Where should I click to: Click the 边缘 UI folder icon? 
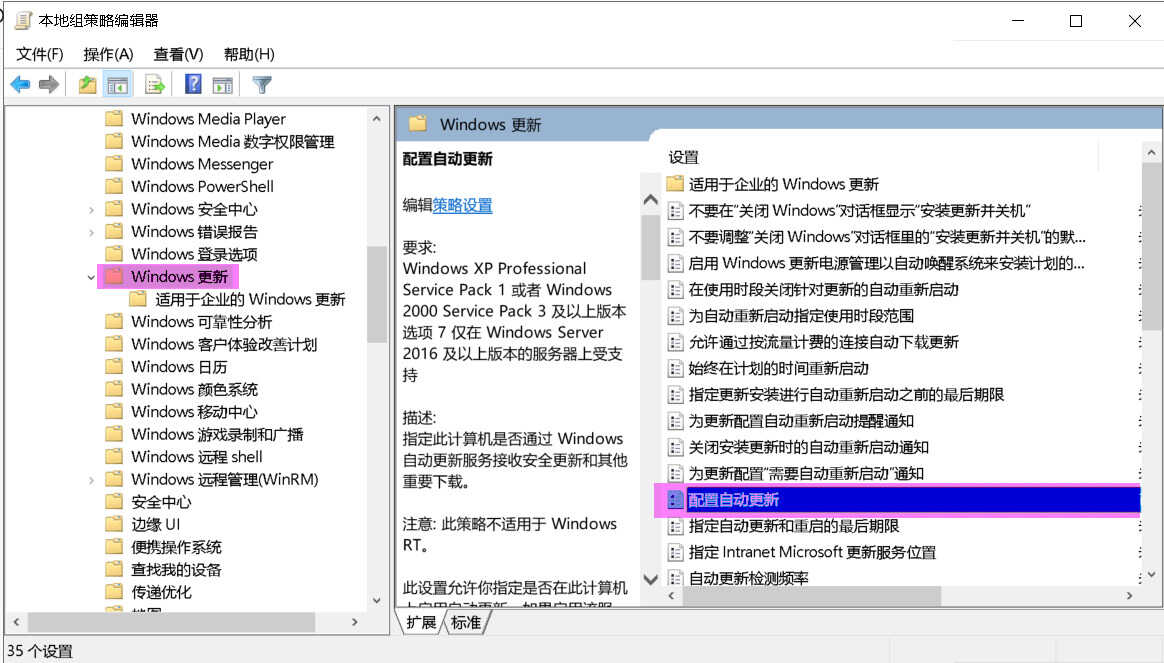tap(114, 524)
